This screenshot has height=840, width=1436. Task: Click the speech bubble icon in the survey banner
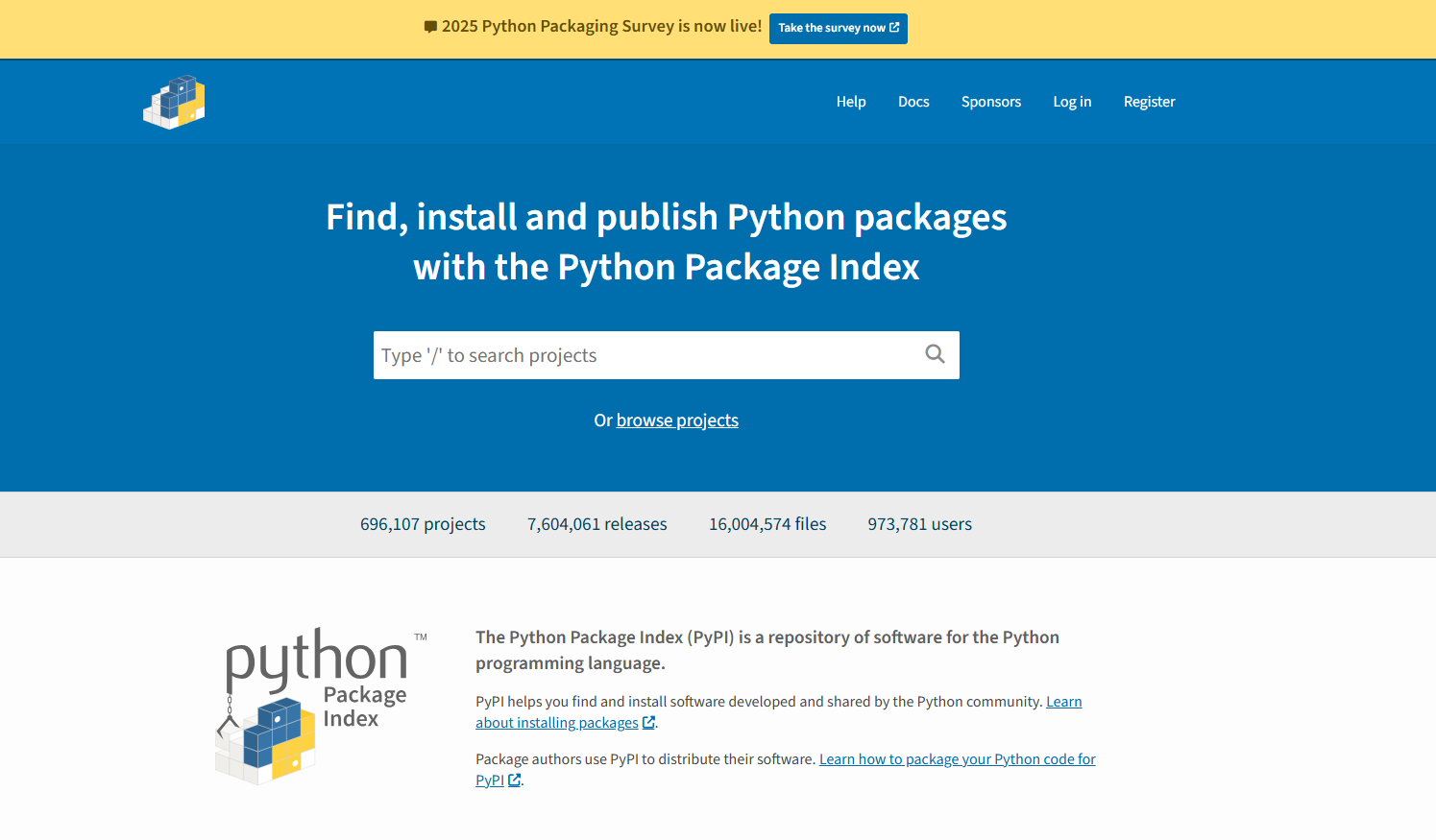point(430,27)
